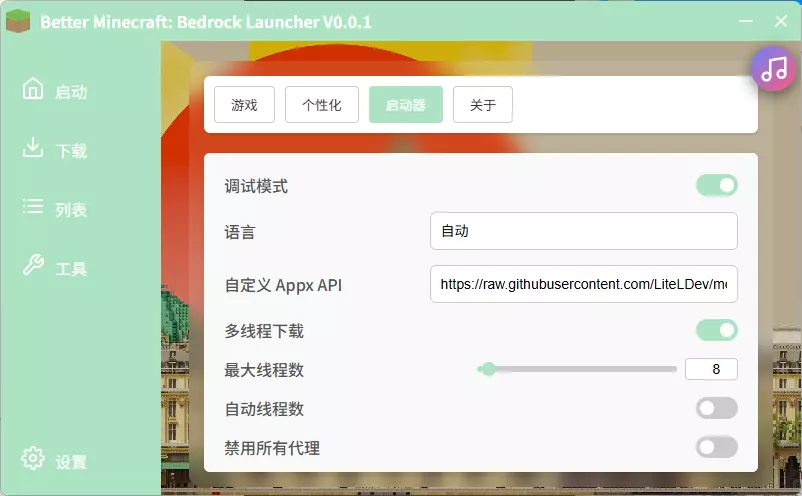
Task: Click the 禁用所有代理 label text
Action: (272, 448)
